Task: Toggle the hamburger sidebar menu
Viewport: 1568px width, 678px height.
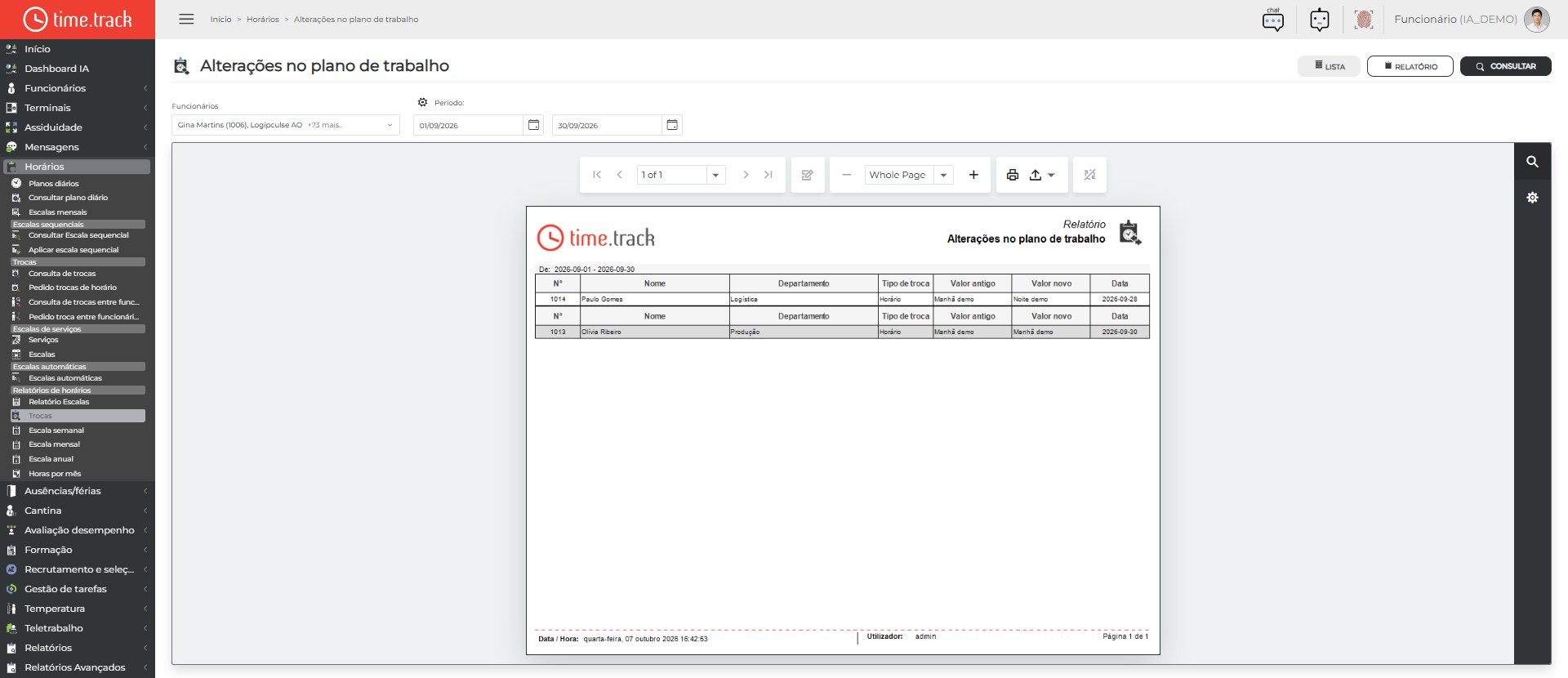Action: click(x=186, y=19)
